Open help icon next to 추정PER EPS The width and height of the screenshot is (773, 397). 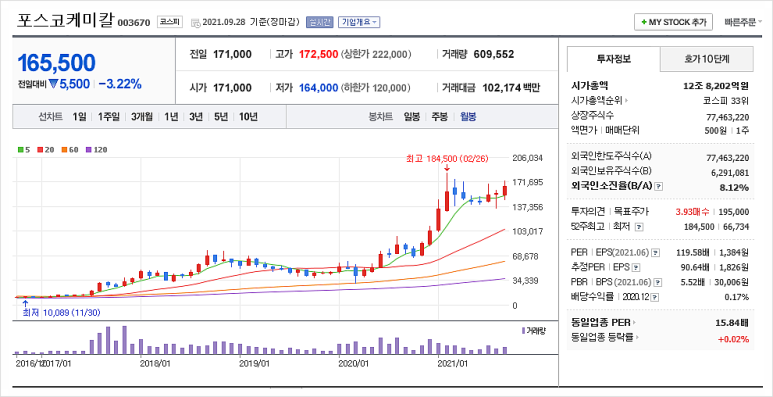pos(635,268)
